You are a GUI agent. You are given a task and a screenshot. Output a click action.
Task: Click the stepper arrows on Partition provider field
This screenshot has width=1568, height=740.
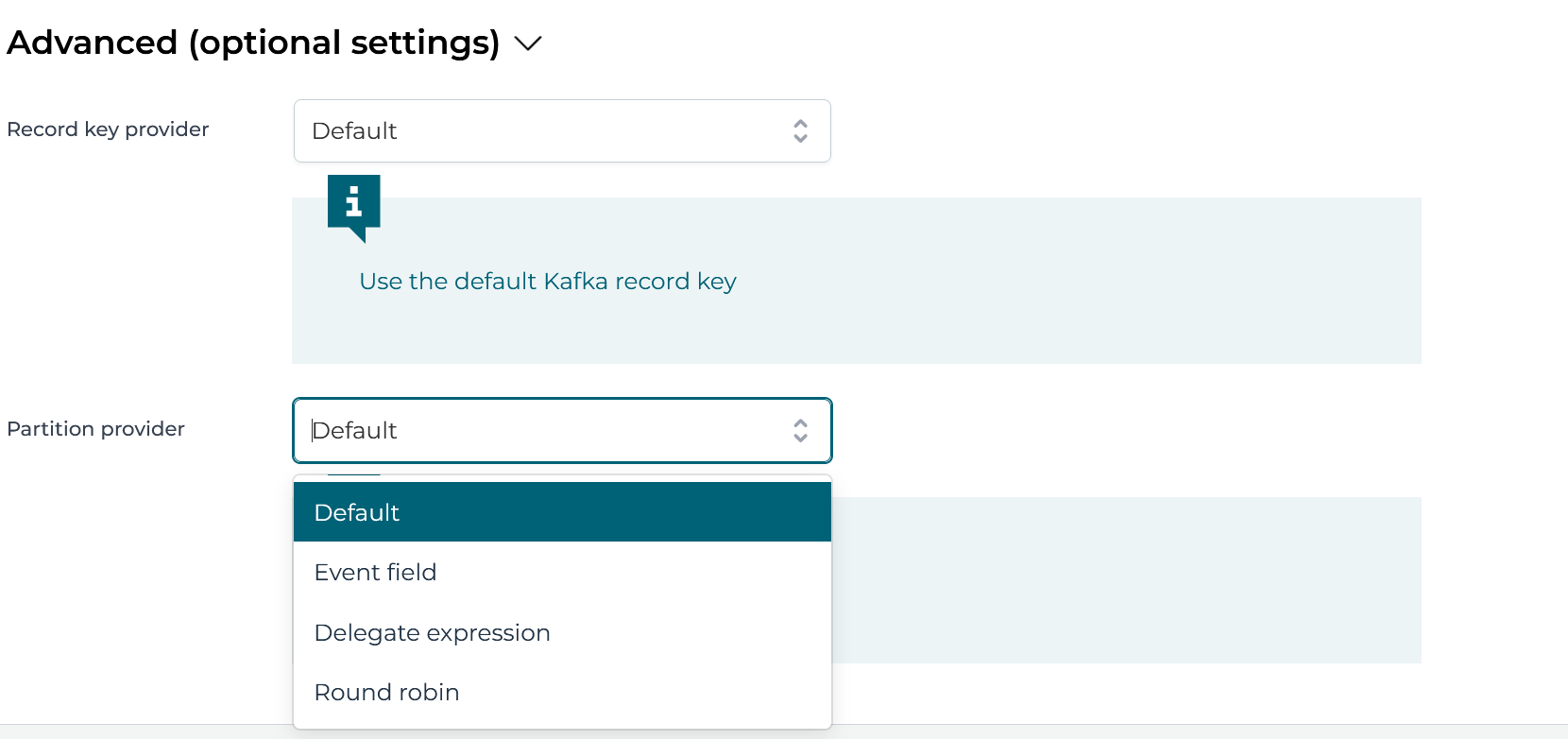pos(800,430)
